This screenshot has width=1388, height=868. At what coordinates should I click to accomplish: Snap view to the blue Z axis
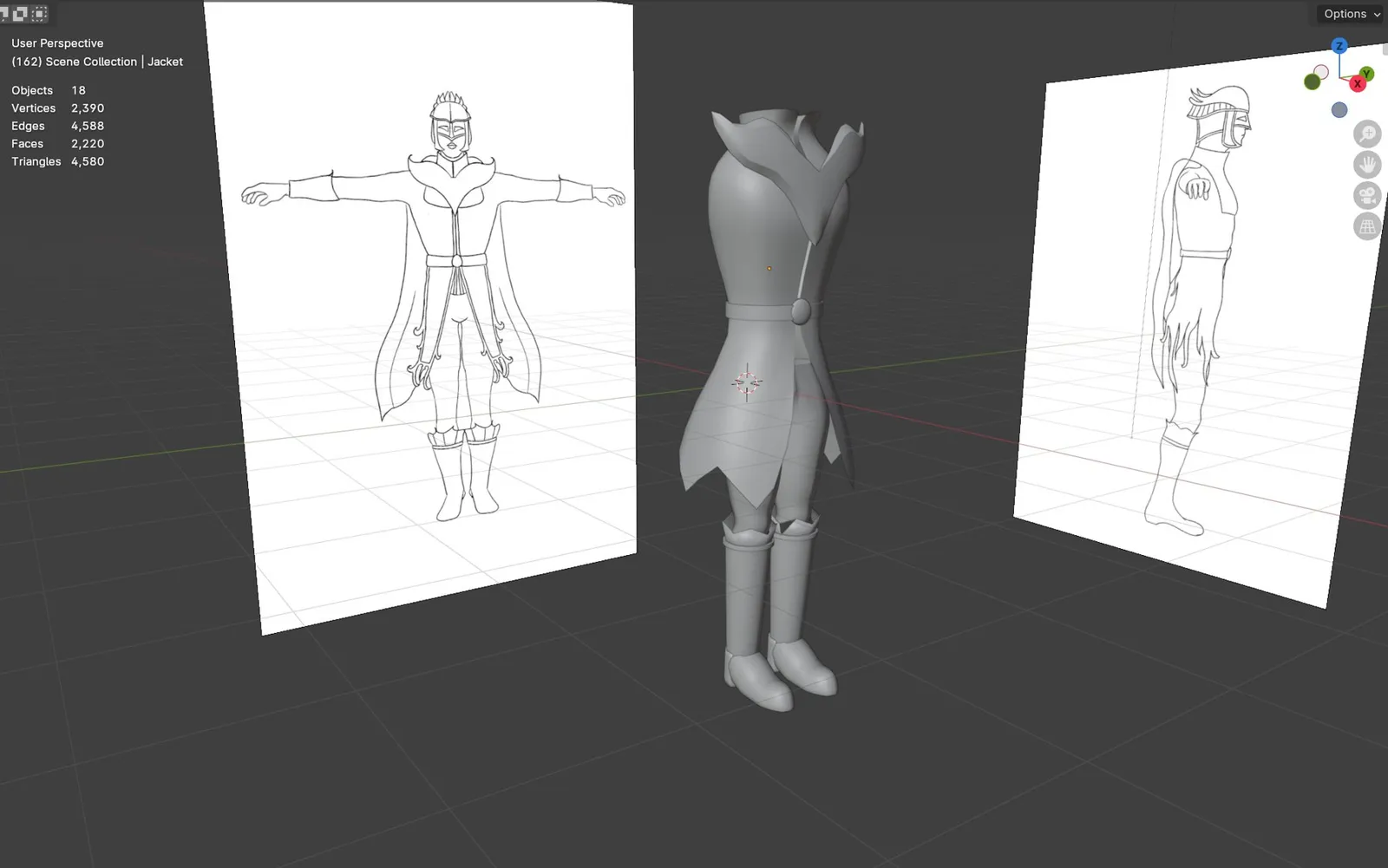point(1339,46)
